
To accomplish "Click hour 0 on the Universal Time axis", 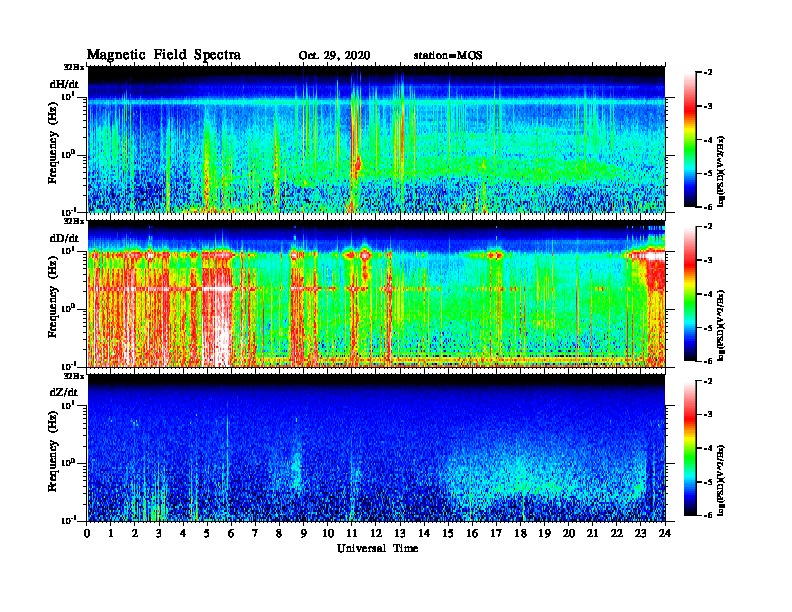I will click(x=87, y=534).
